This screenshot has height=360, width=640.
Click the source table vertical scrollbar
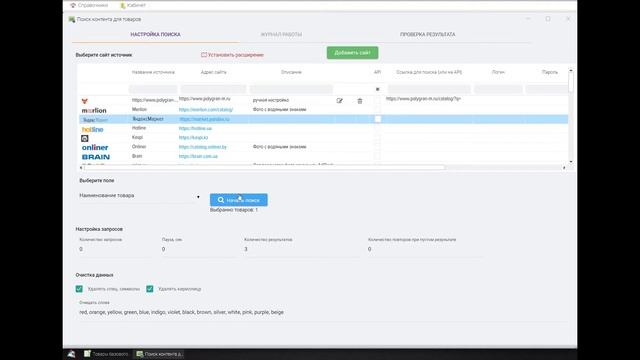571,83
